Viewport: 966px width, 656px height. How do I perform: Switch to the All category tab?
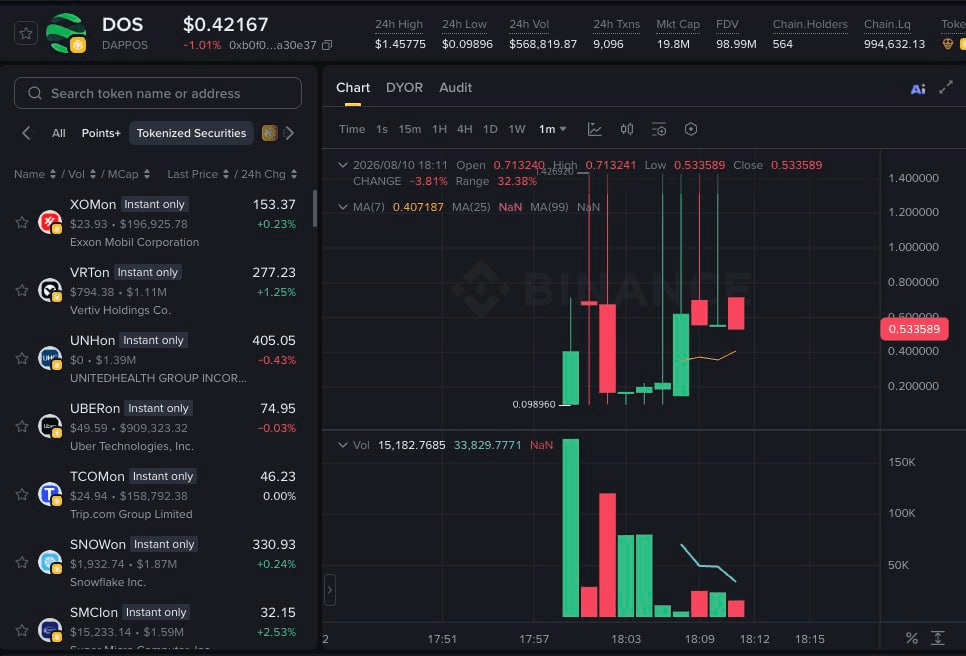pos(59,133)
